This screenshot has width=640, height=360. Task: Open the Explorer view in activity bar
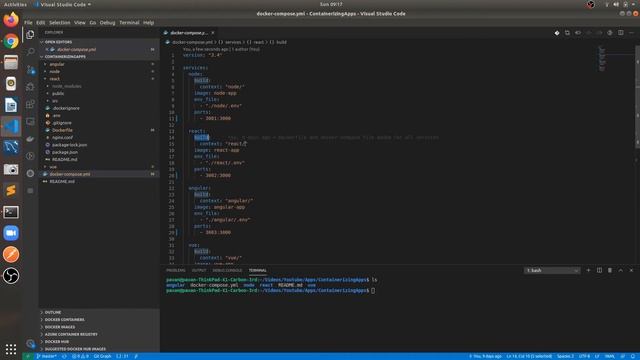point(30,34)
